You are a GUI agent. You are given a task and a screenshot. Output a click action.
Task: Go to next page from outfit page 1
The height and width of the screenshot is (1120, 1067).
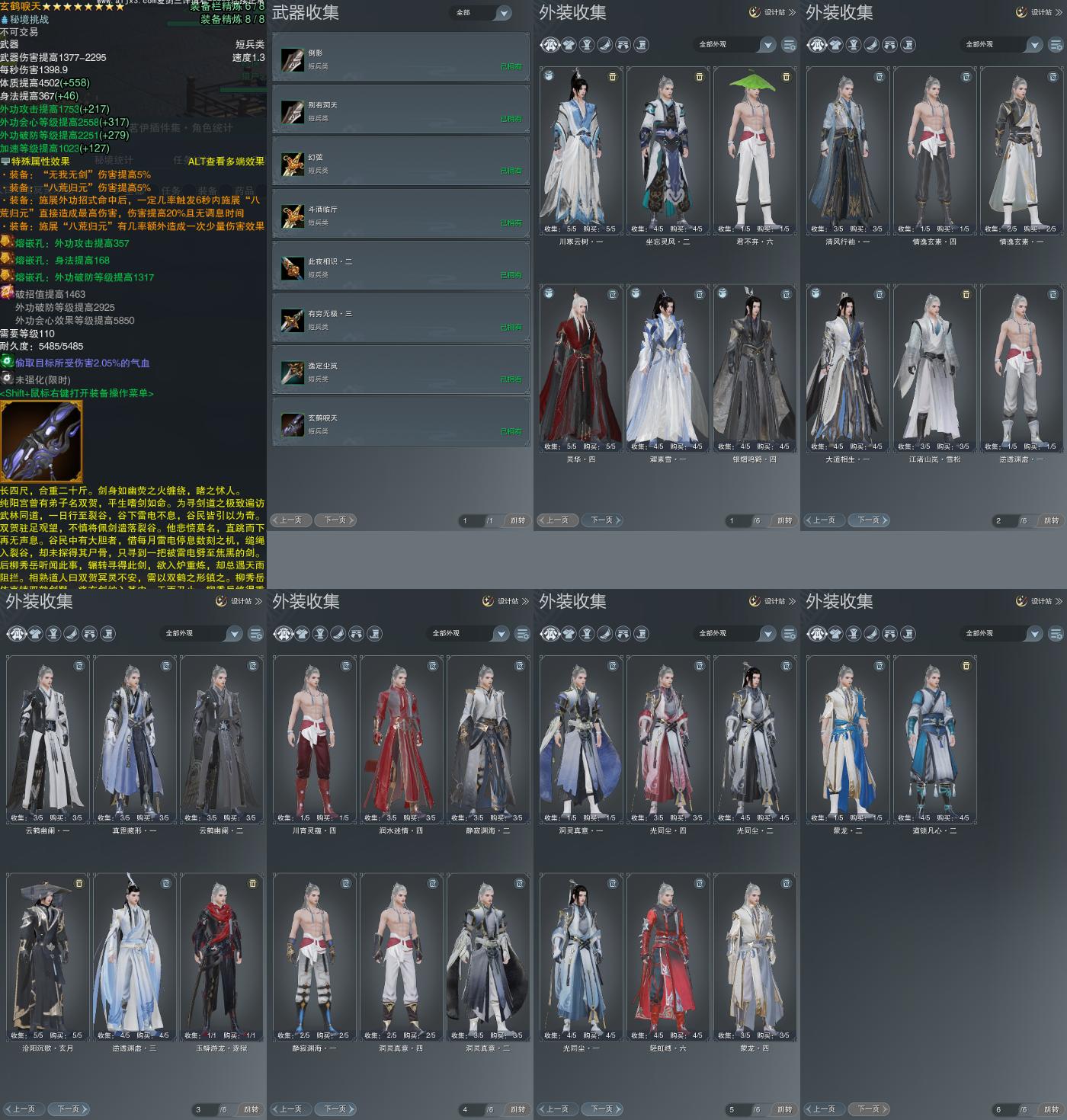pyautogui.click(x=602, y=520)
